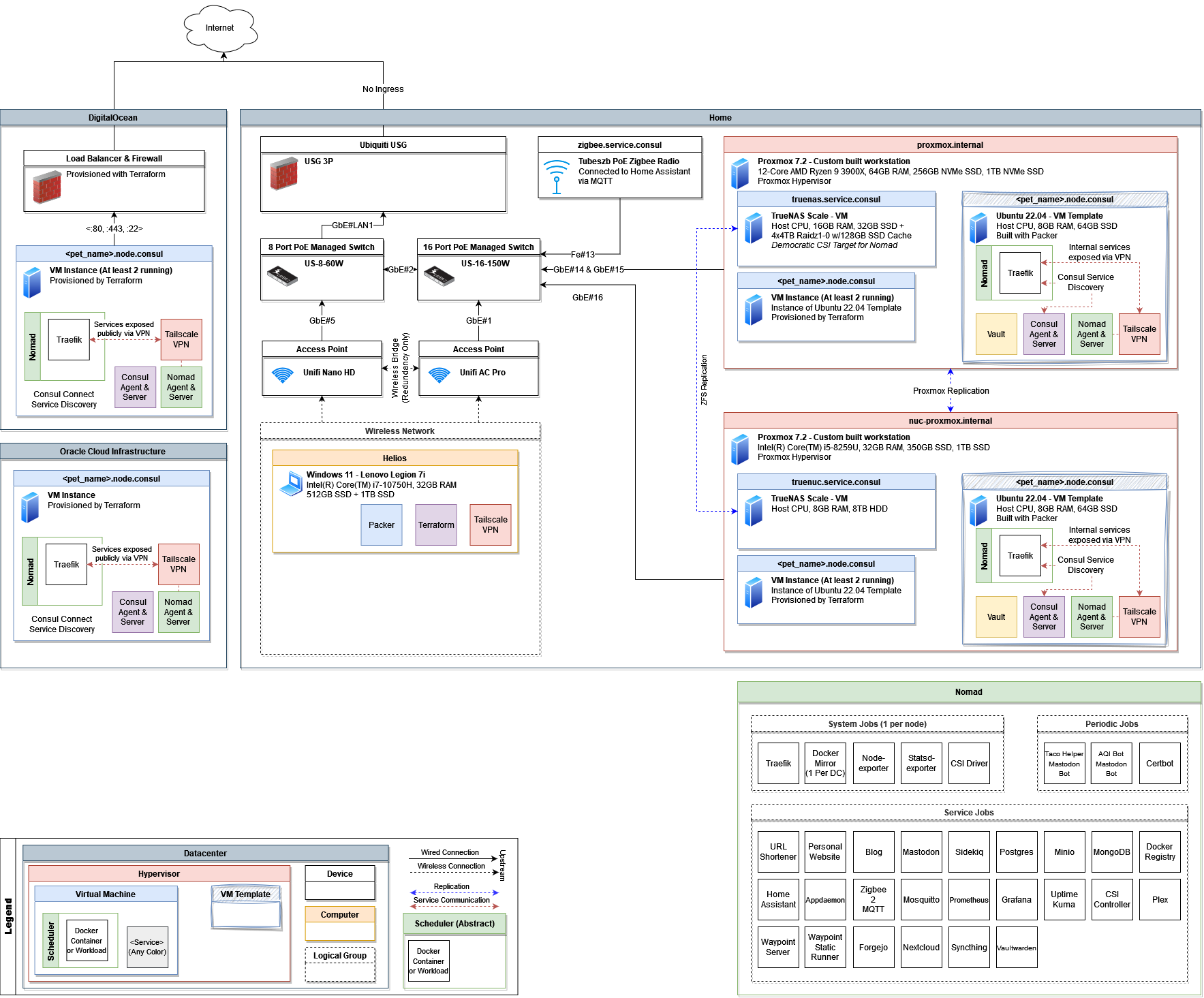Click the Load Balancer & Firewall title
1204x998 pixels.
(114, 159)
